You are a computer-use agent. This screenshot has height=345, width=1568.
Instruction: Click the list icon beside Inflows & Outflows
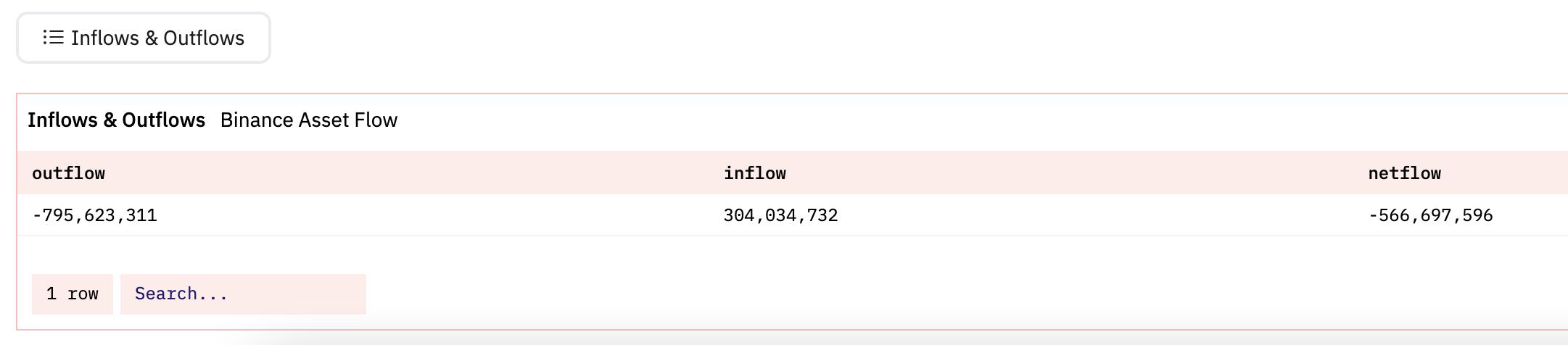pos(53,37)
